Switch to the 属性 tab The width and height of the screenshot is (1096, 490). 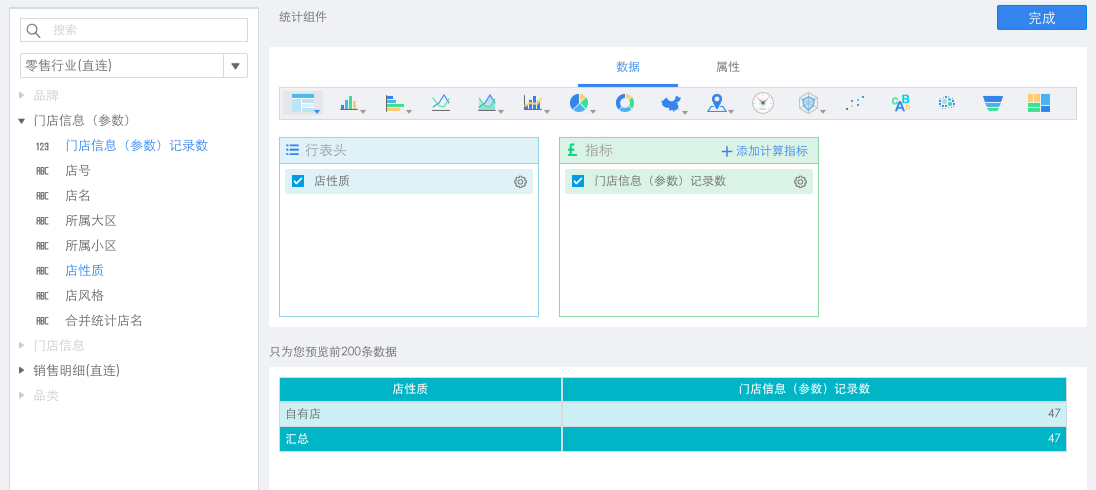coord(728,67)
